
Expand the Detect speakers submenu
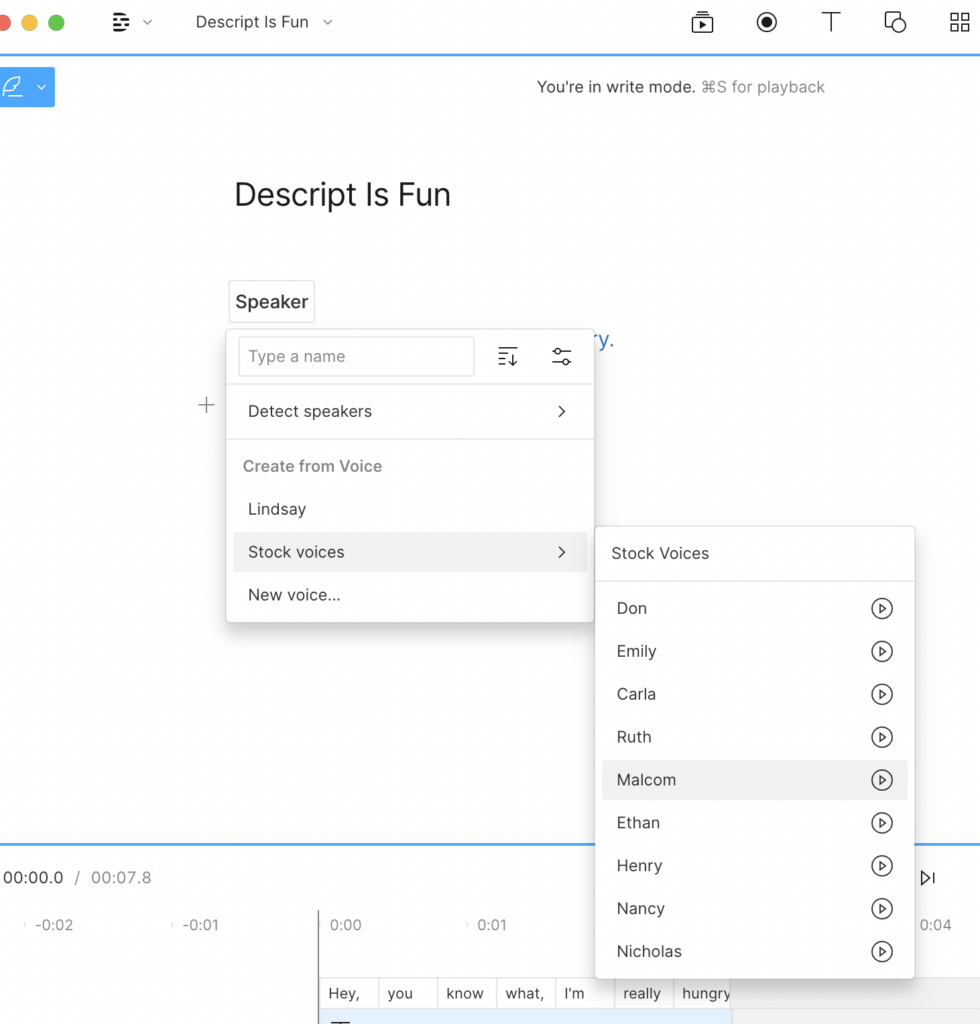(561, 411)
